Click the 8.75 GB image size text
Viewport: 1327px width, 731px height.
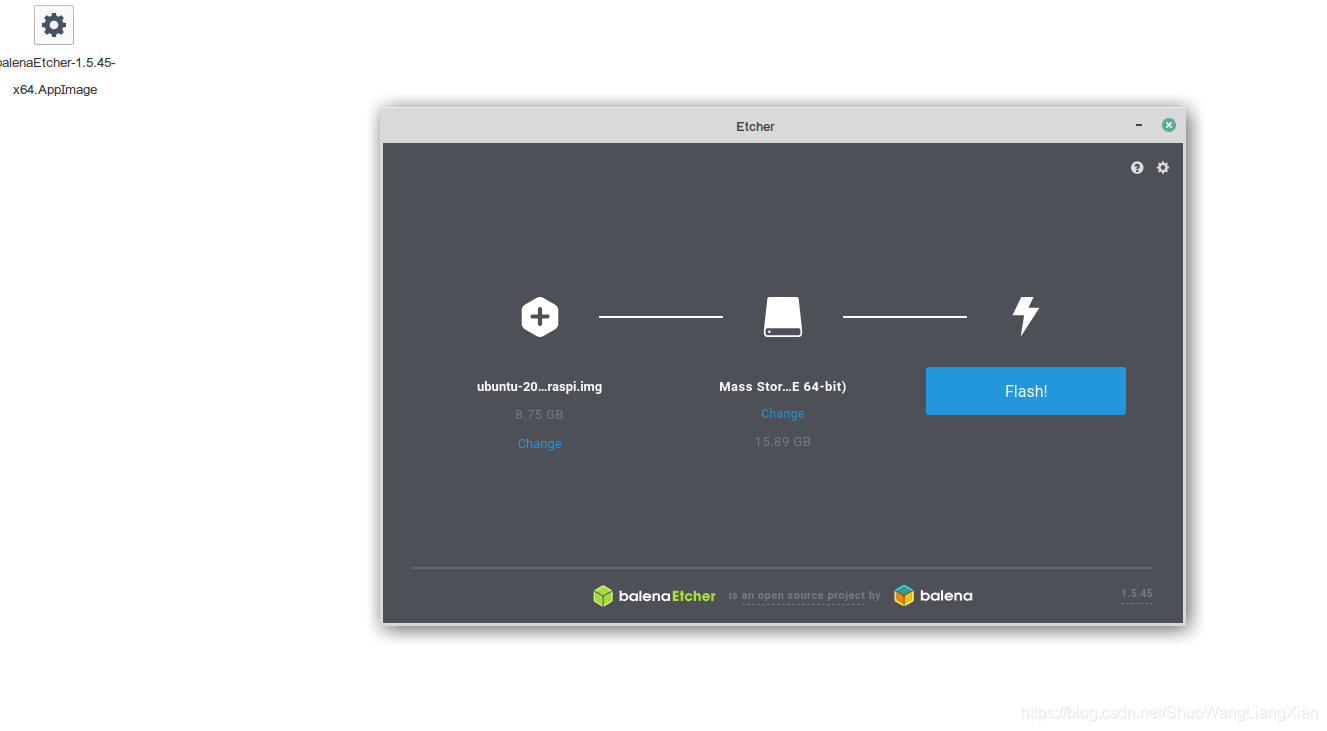(x=540, y=414)
